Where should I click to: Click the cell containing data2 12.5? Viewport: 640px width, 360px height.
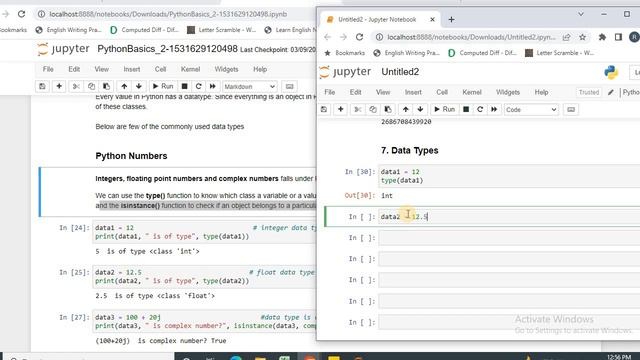pos(509,217)
